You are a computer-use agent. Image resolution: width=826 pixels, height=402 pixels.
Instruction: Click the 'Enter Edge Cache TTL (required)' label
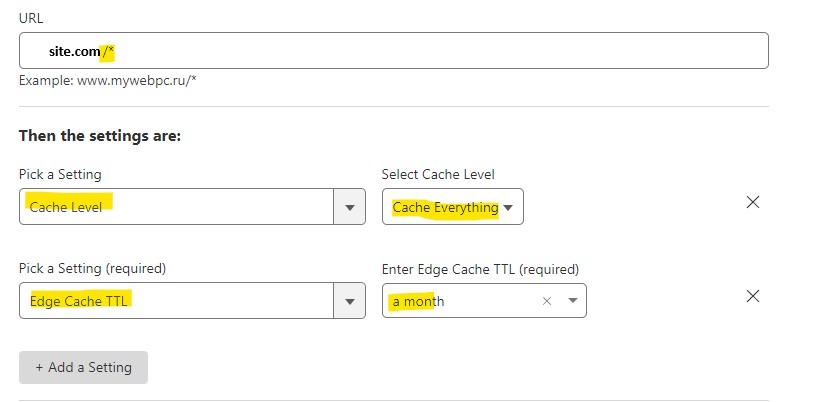click(480, 270)
